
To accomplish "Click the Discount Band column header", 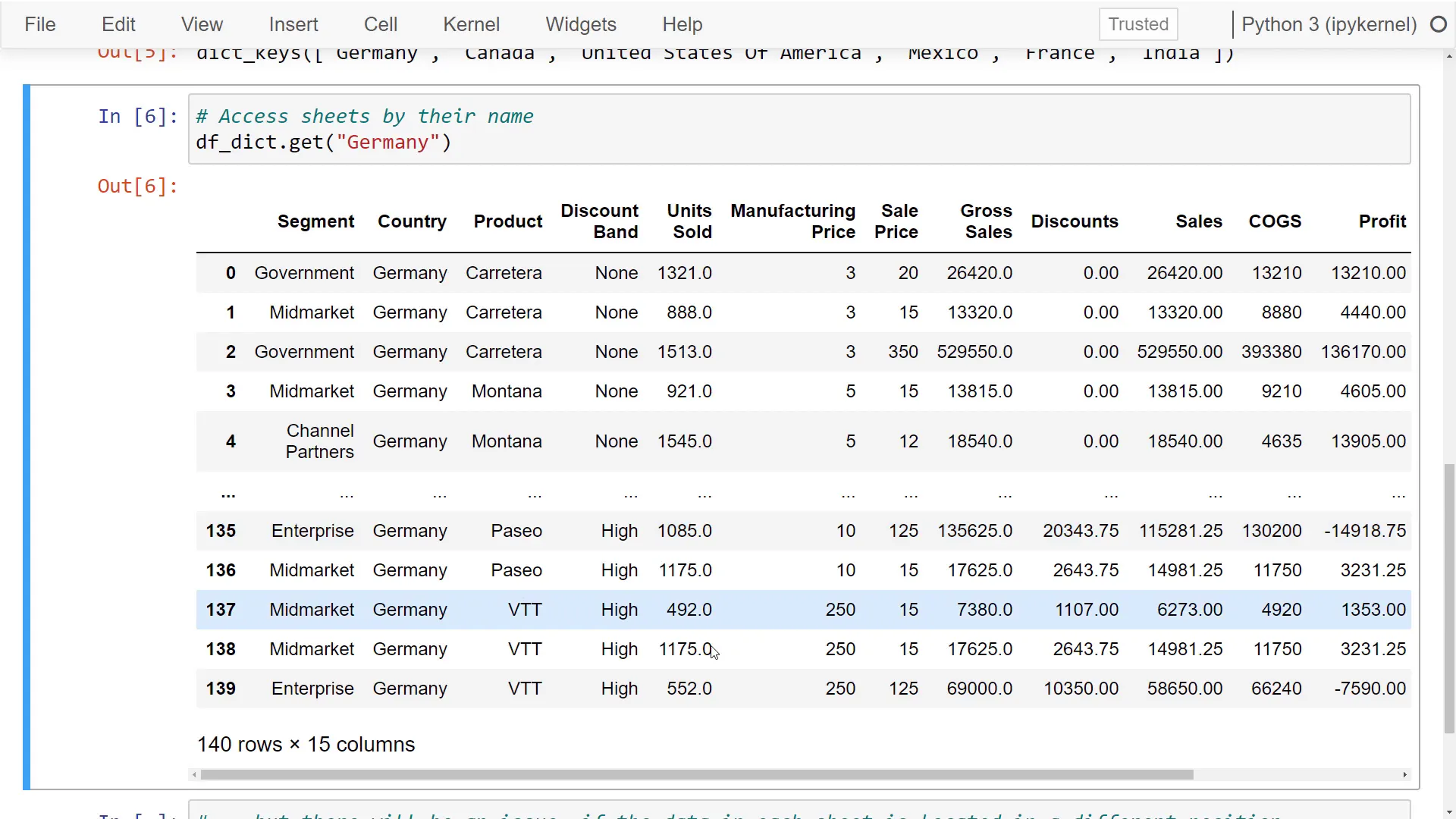I will click(599, 221).
